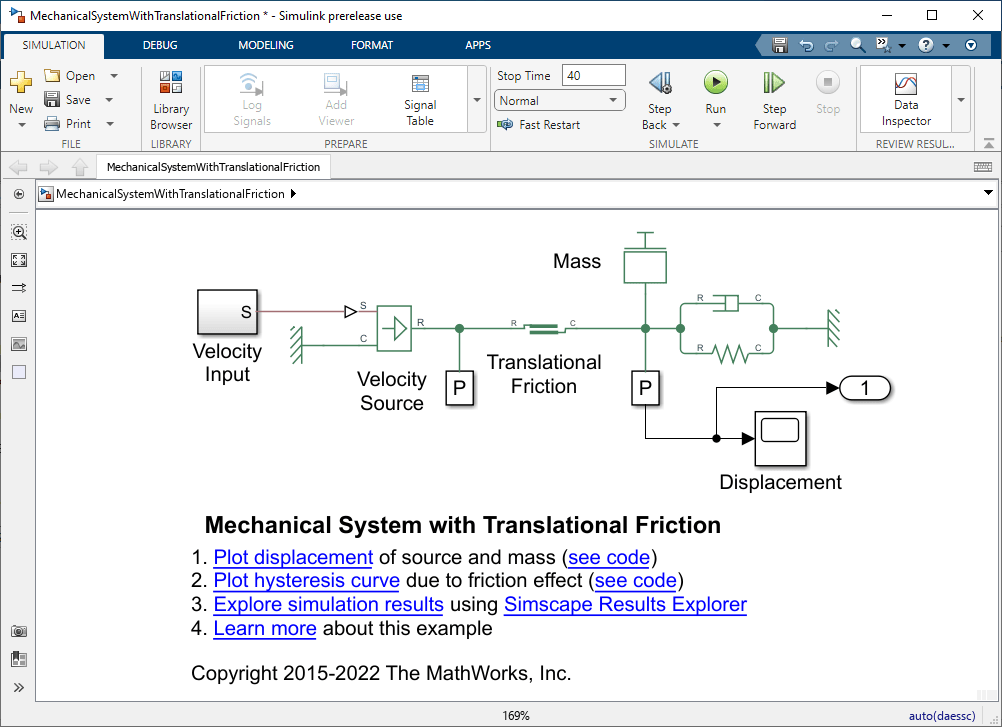
Task: Open the DEBUG ribbon tab
Action: tap(160, 45)
